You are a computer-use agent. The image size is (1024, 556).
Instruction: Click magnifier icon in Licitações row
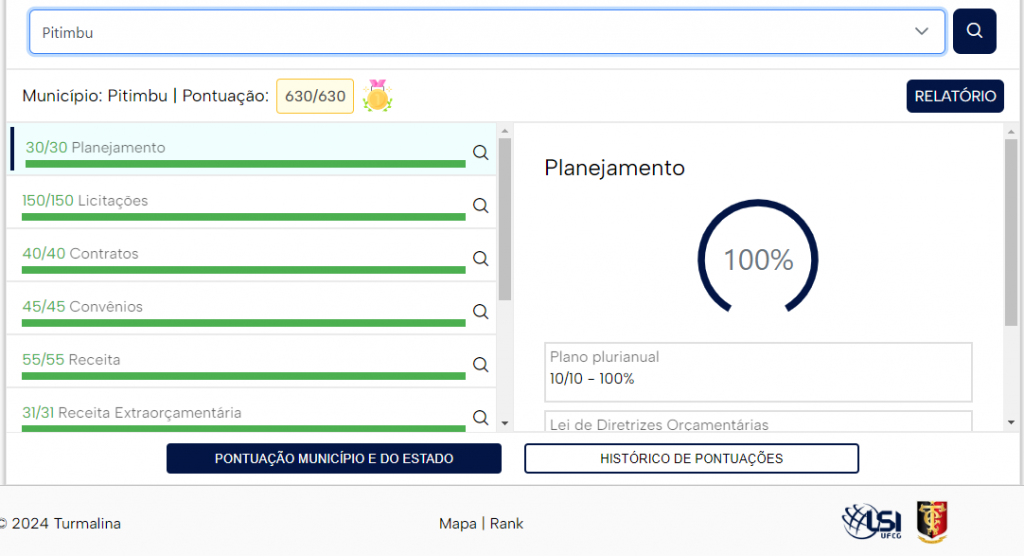pos(480,206)
